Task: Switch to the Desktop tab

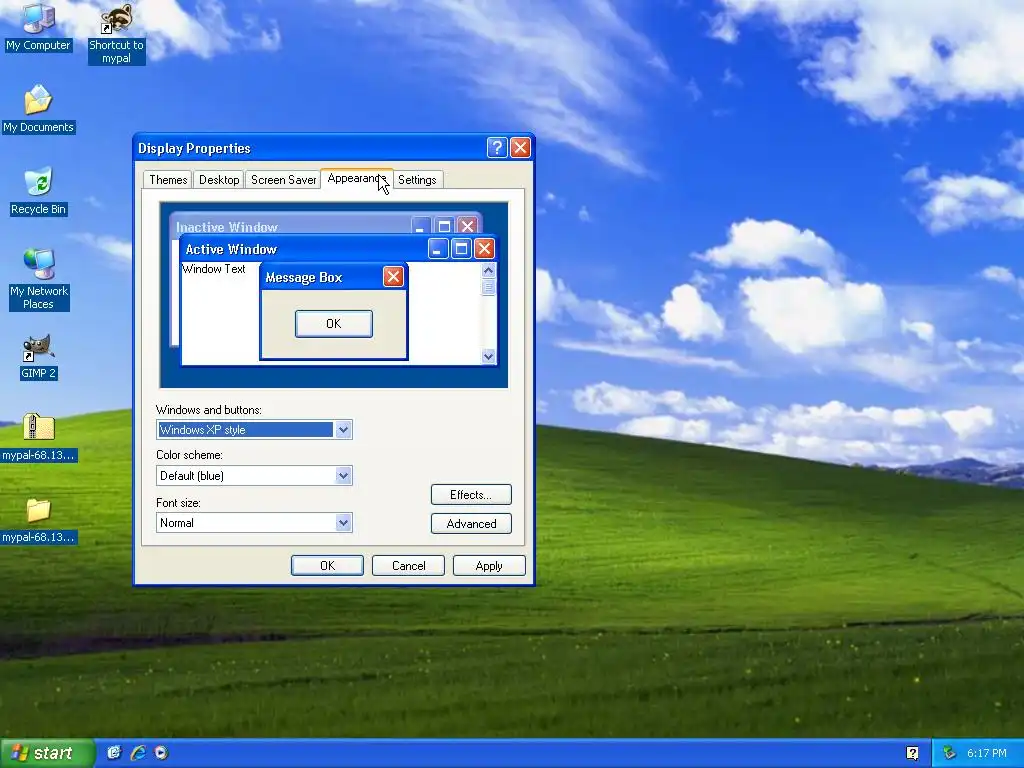Action: coord(219,180)
